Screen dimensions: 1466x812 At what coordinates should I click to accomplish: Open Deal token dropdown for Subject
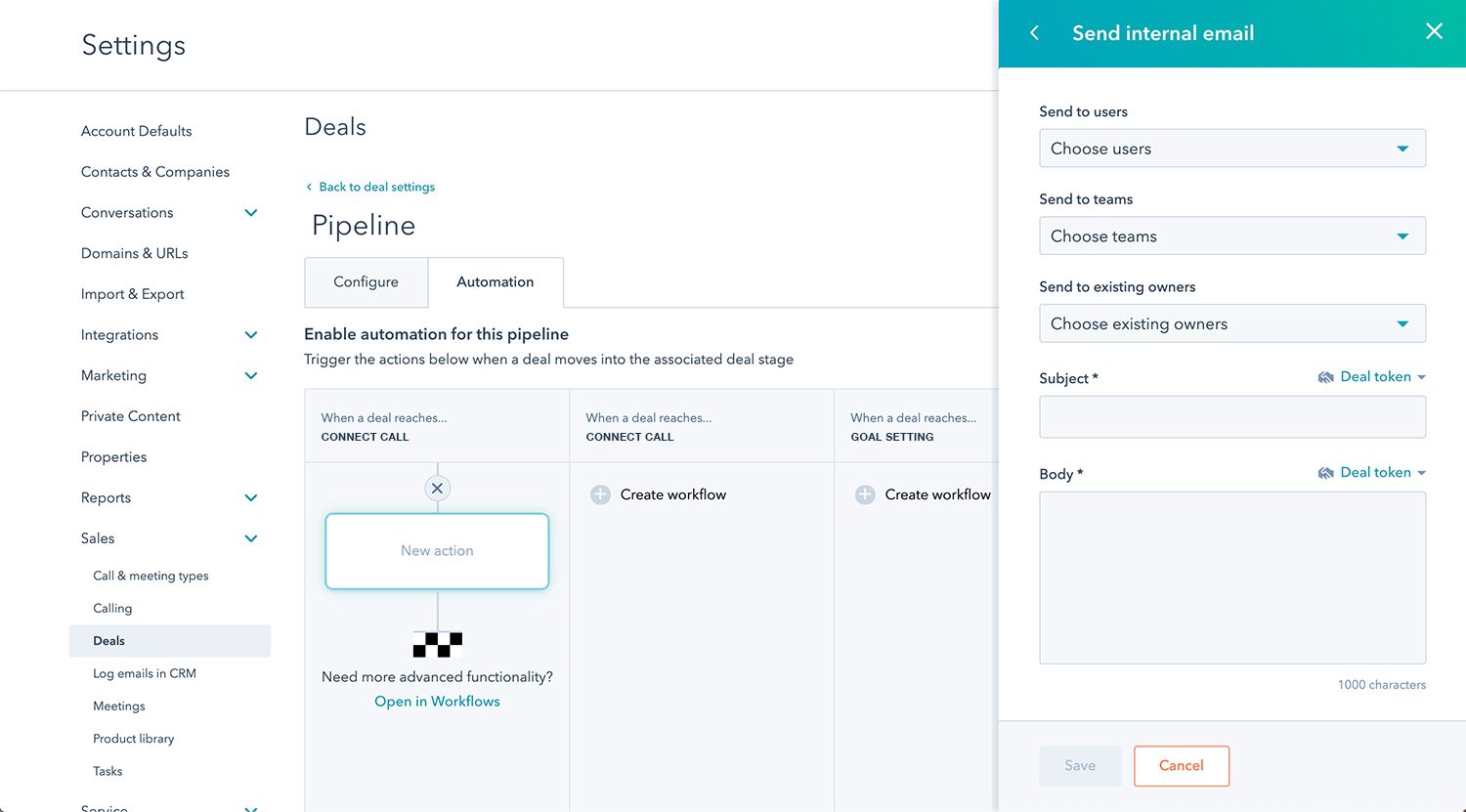[x=1382, y=377]
